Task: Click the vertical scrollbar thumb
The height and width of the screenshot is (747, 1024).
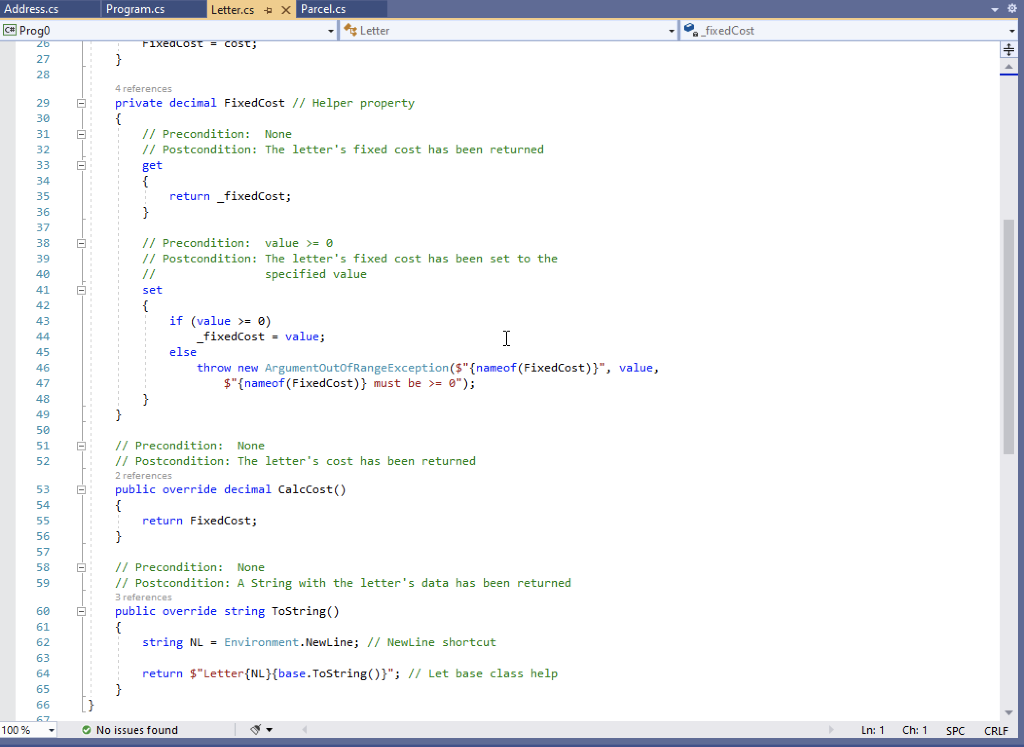Action: [x=1008, y=336]
